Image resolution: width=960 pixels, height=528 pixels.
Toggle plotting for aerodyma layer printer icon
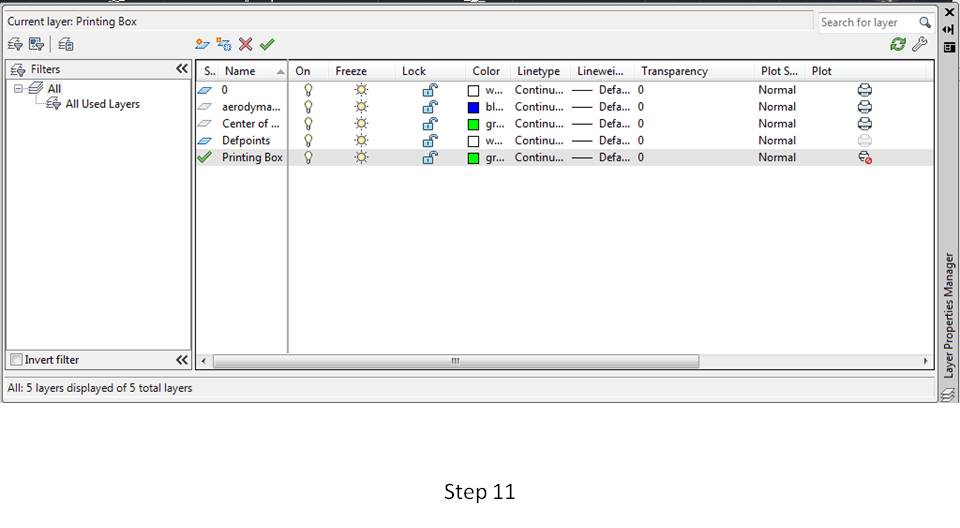tap(864, 107)
